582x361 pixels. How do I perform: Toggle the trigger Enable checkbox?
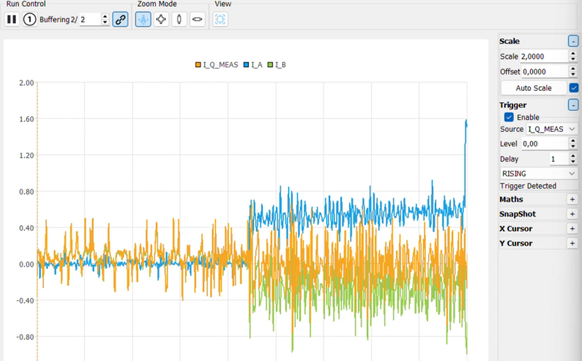(509, 117)
